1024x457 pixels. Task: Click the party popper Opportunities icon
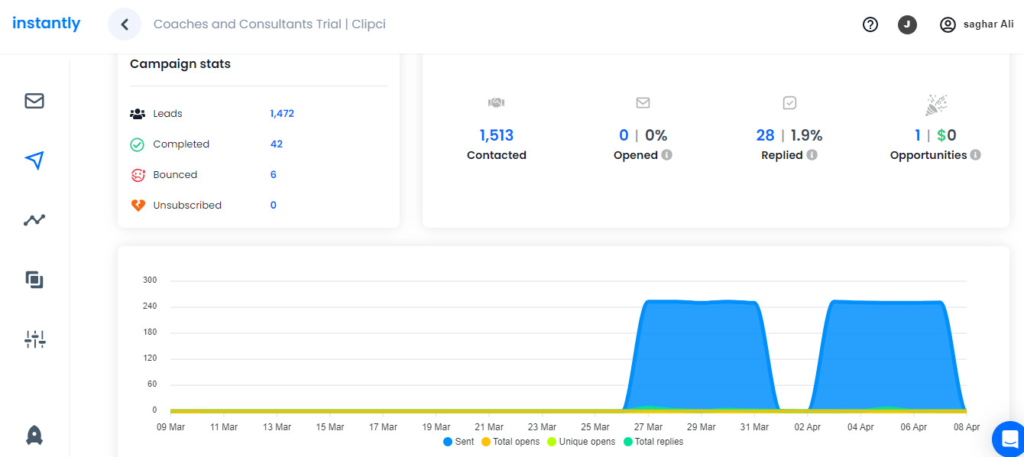(x=935, y=104)
